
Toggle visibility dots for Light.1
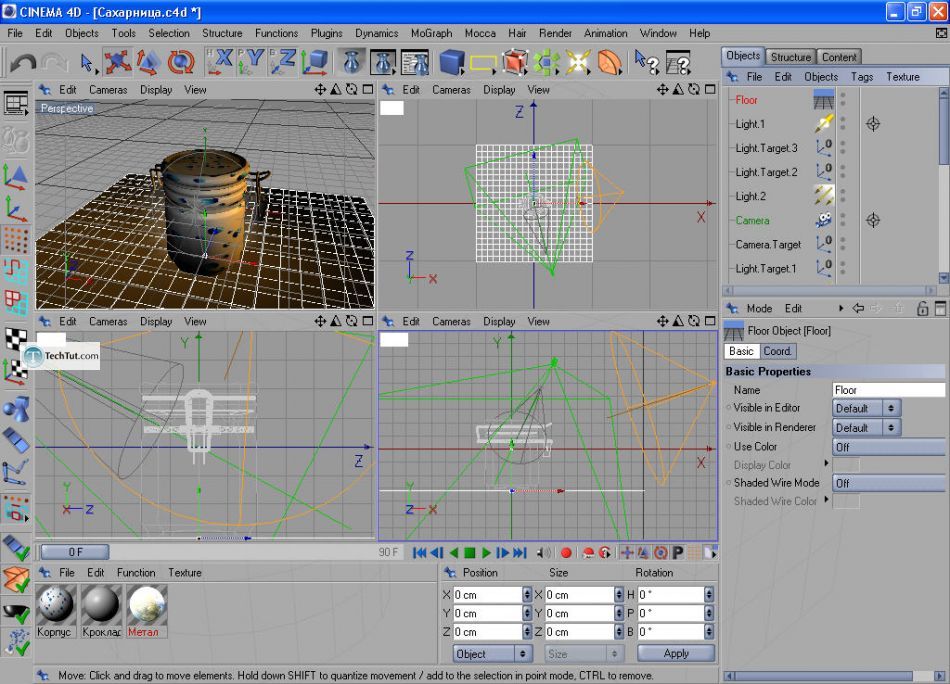(843, 124)
